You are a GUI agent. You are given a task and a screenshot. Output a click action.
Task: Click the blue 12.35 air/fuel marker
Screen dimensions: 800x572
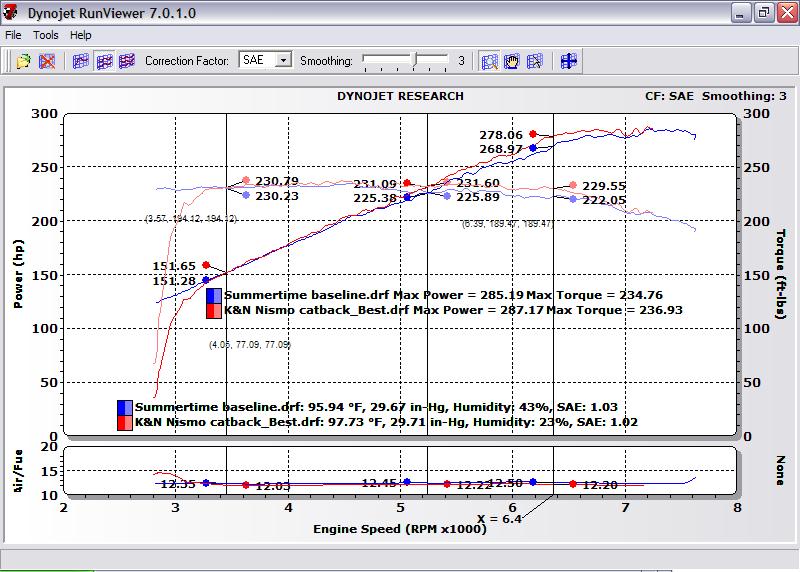point(206,483)
